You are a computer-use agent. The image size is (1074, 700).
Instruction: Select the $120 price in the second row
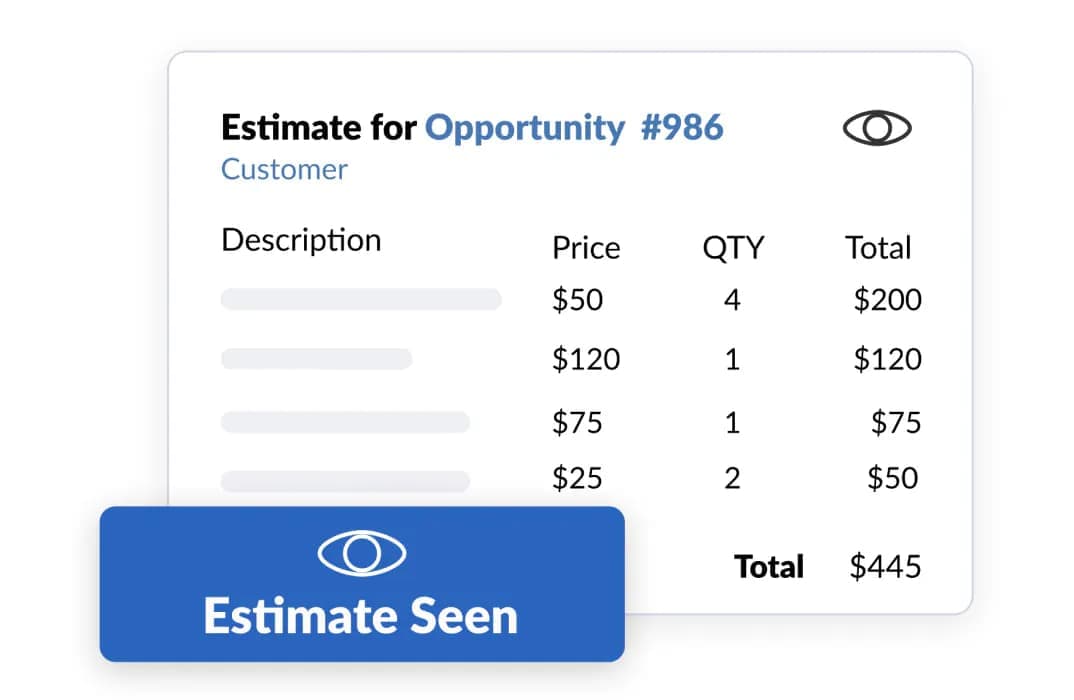tap(586, 360)
